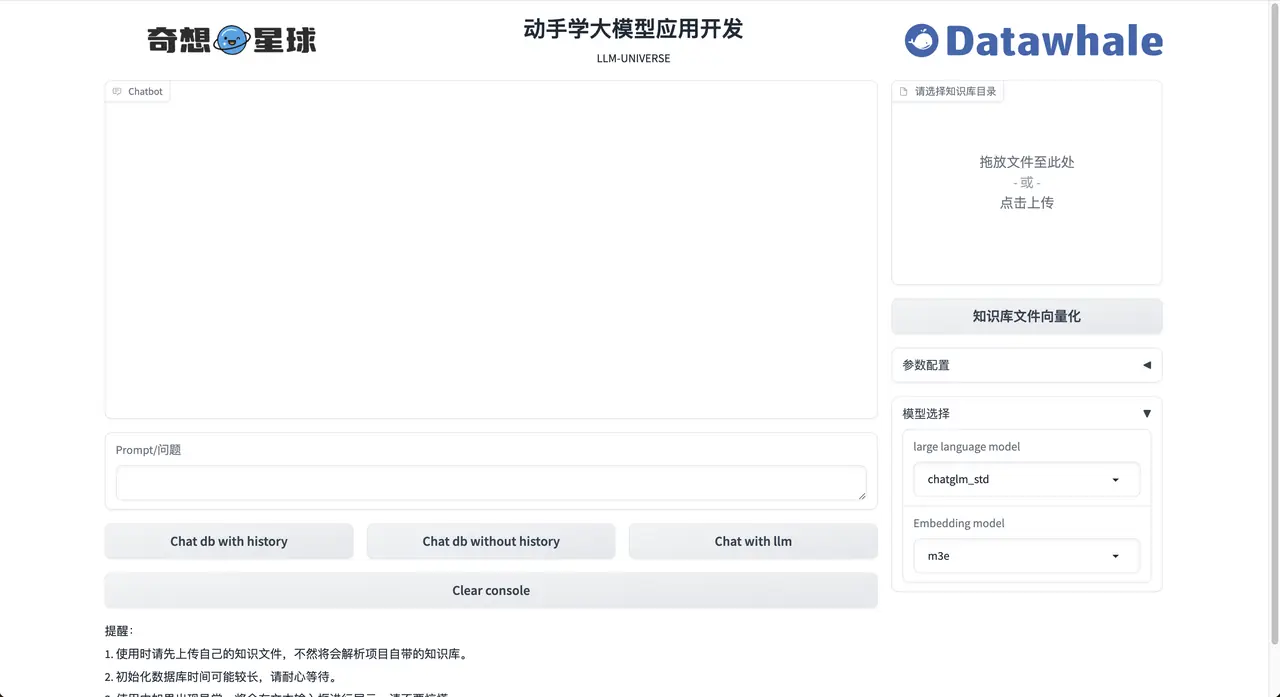The width and height of the screenshot is (1280, 697).
Task: Collapse the 模型选择 section with its triangle
Action: click(1146, 413)
